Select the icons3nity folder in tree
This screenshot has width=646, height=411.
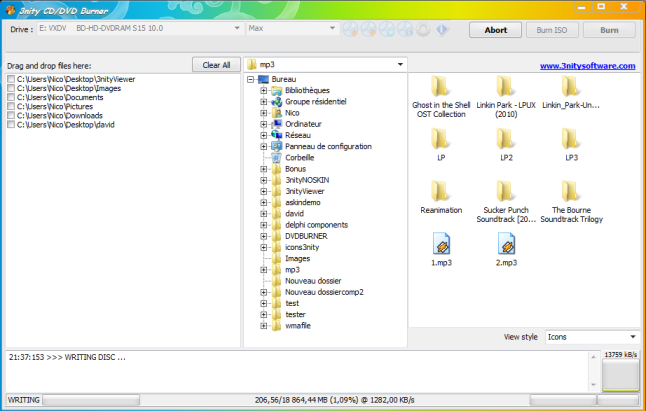302,248
